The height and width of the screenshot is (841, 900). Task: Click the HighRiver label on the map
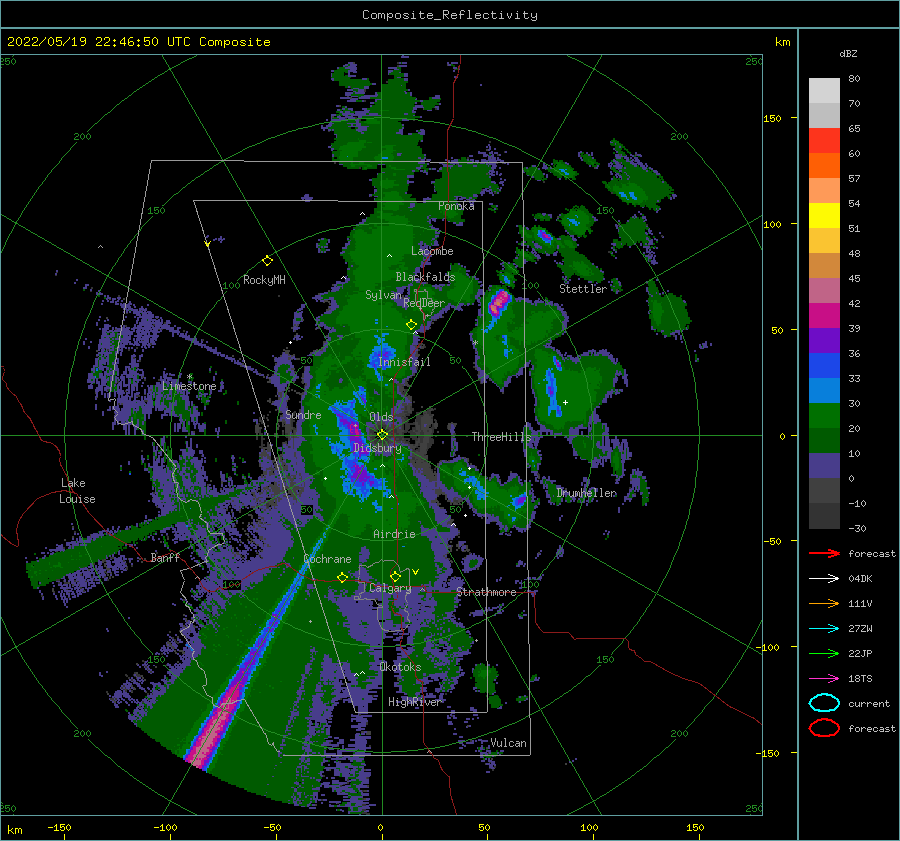pos(414,703)
